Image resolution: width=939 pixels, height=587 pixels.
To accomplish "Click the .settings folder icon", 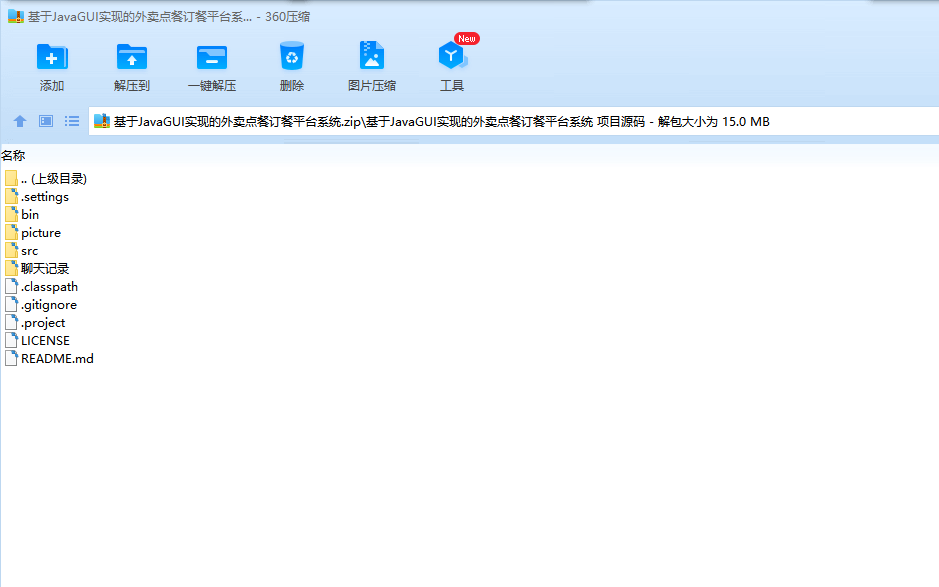I will coord(11,196).
